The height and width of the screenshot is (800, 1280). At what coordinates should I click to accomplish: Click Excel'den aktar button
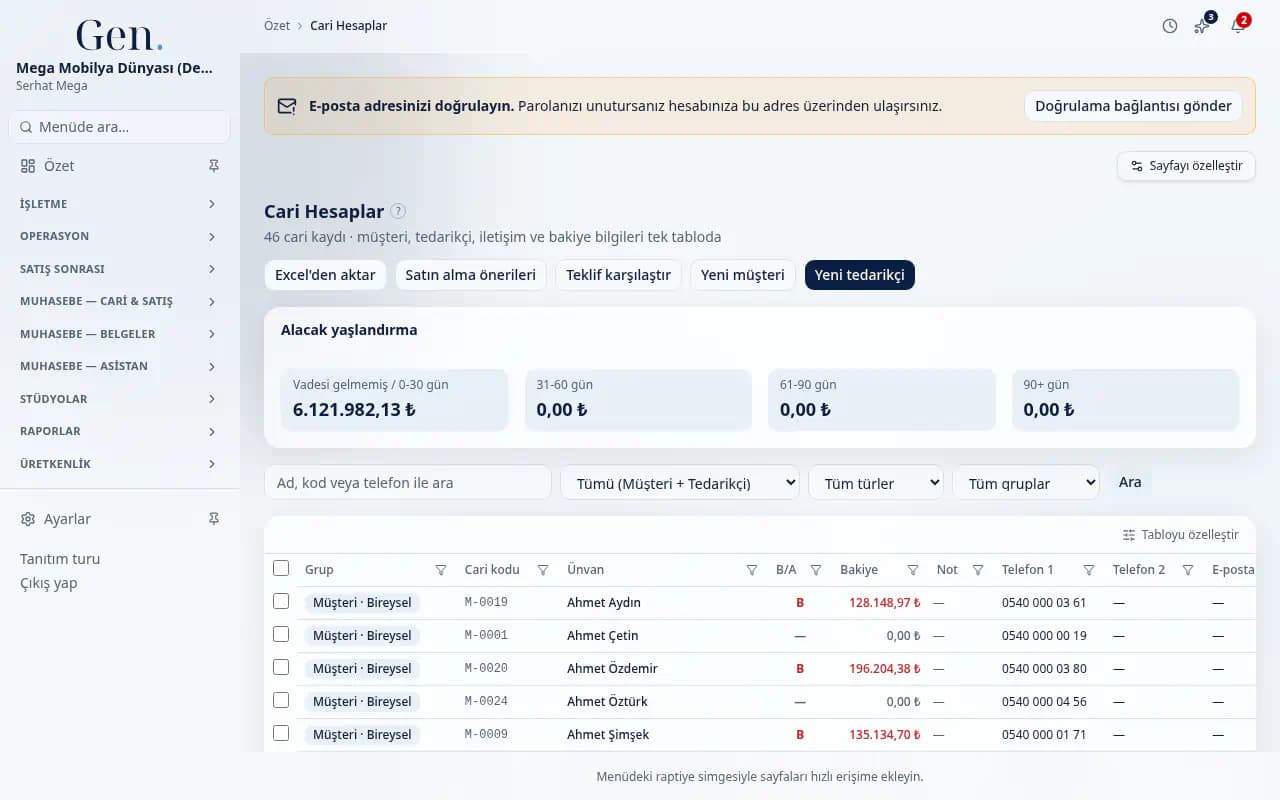pyautogui.click(x=325, y=275)
